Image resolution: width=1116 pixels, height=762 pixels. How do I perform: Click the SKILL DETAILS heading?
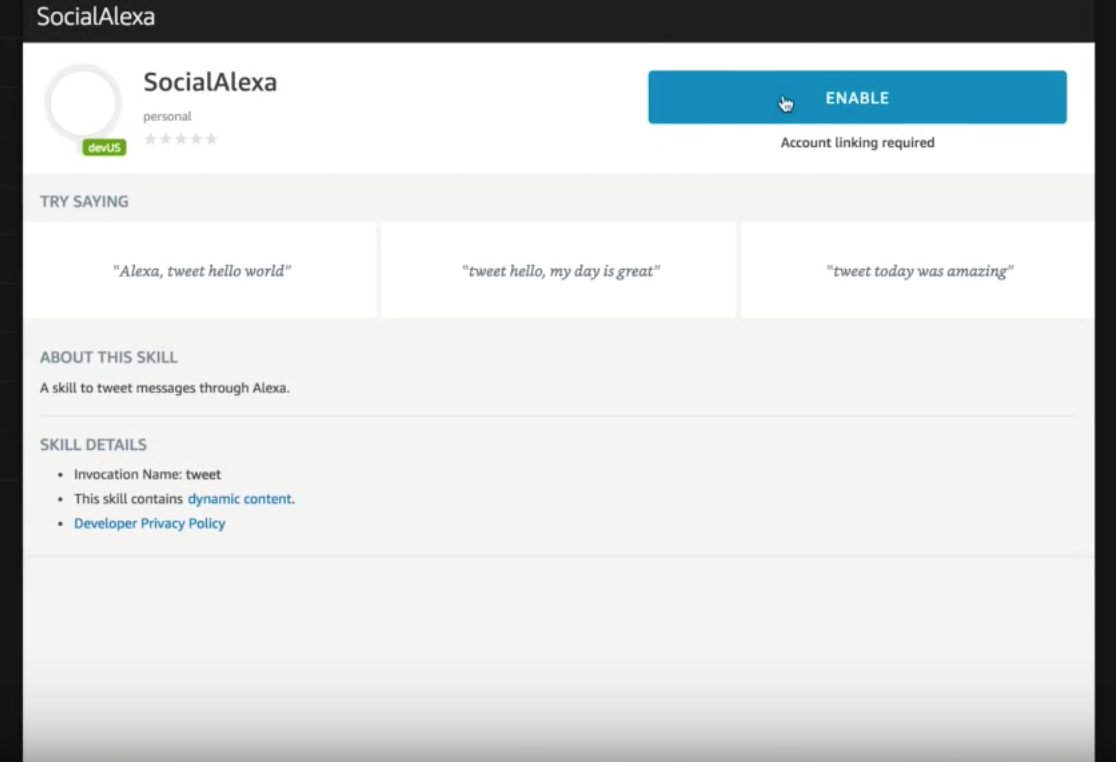click(x=93, y=445)
